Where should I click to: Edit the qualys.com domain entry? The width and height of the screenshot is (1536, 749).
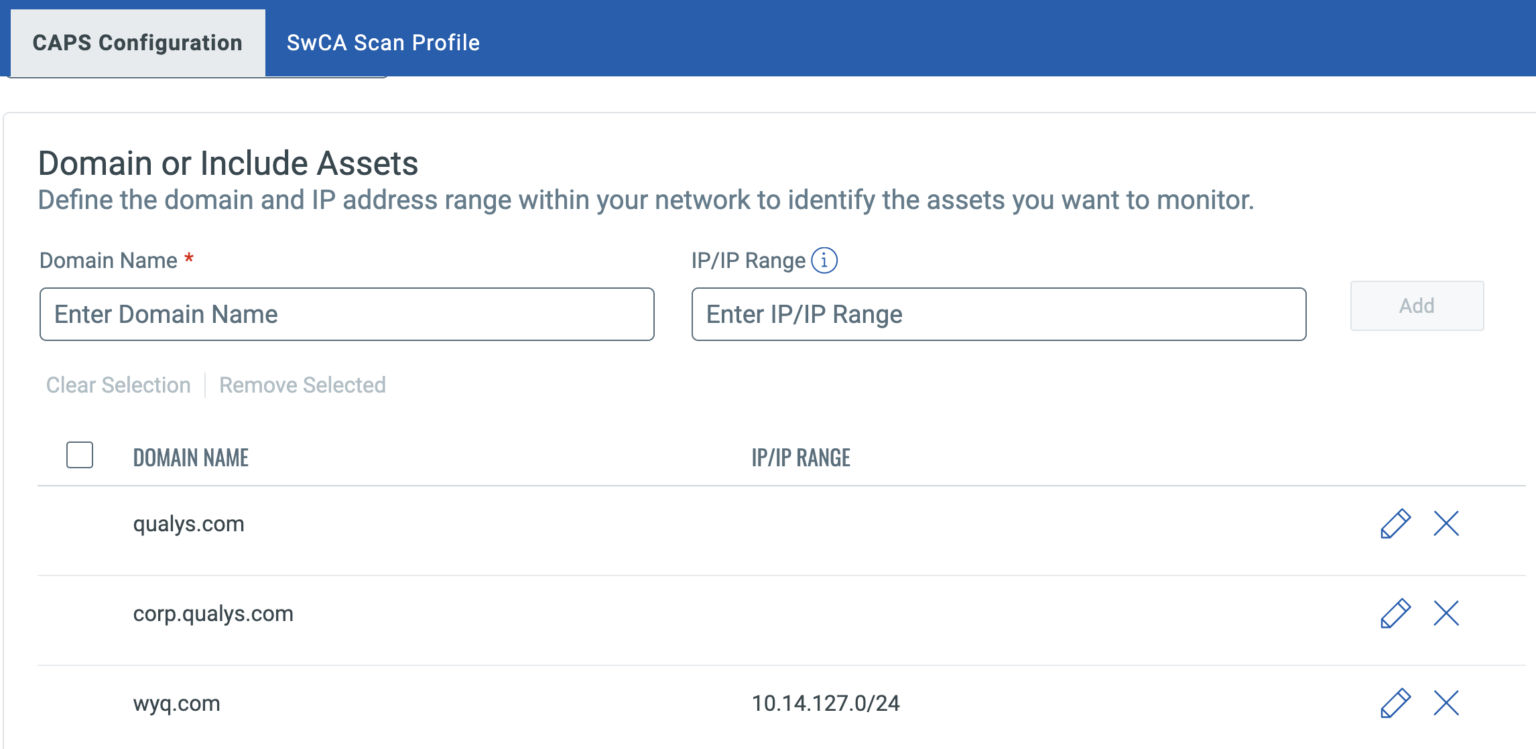pos(1395,523)
